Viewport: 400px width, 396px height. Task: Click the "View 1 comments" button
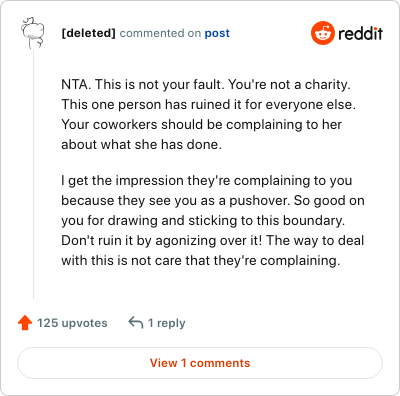200,363
